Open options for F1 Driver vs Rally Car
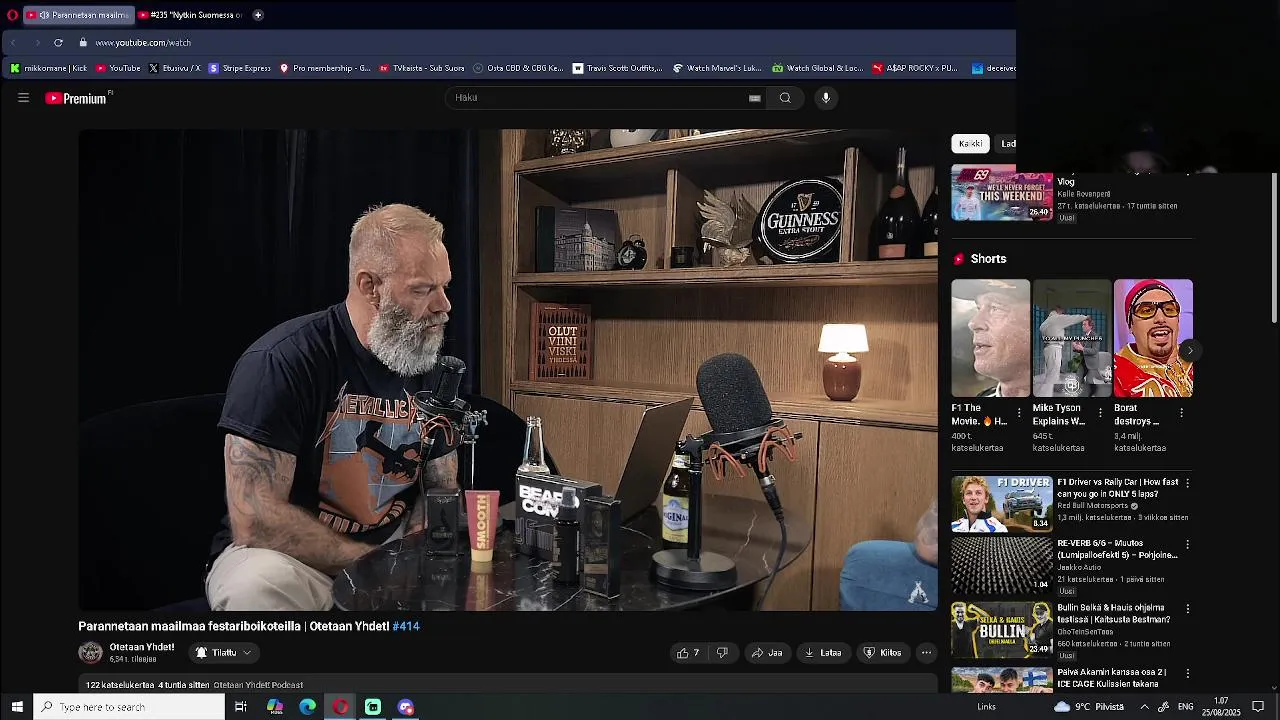Viewport: 1280px width, 720px height. [x=1187, y=482]
